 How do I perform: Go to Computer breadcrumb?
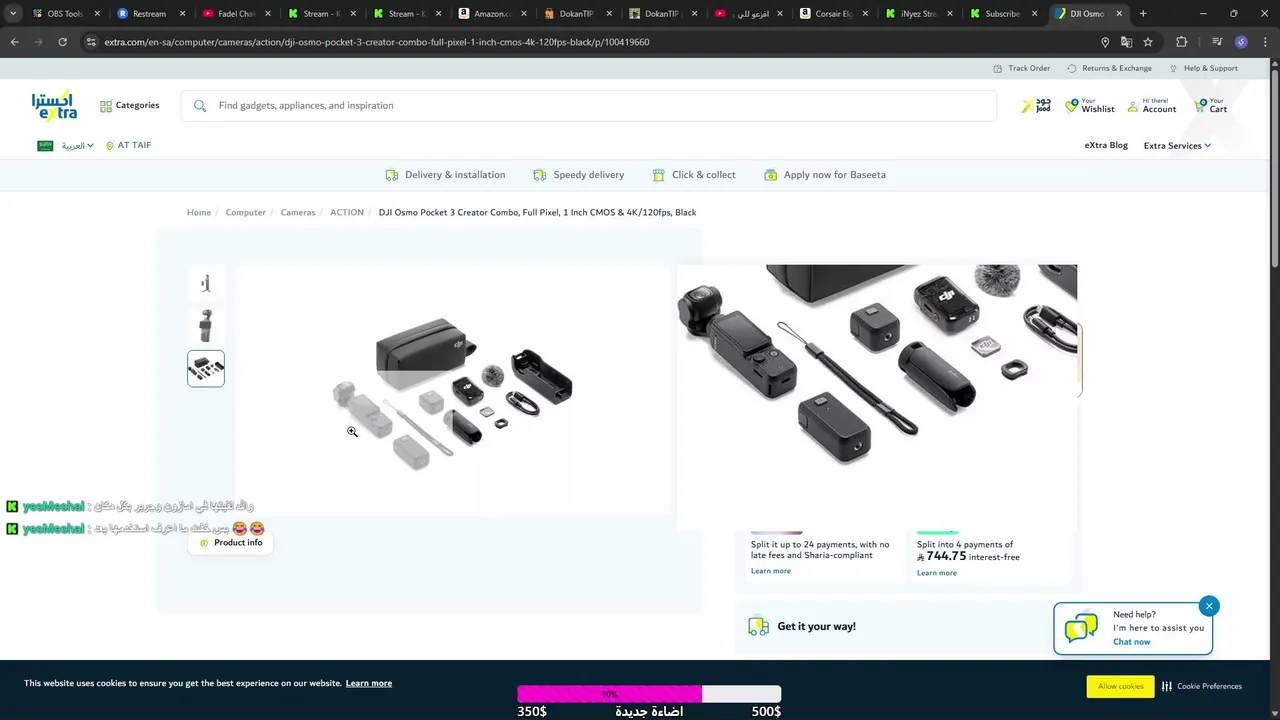point(245,212)
